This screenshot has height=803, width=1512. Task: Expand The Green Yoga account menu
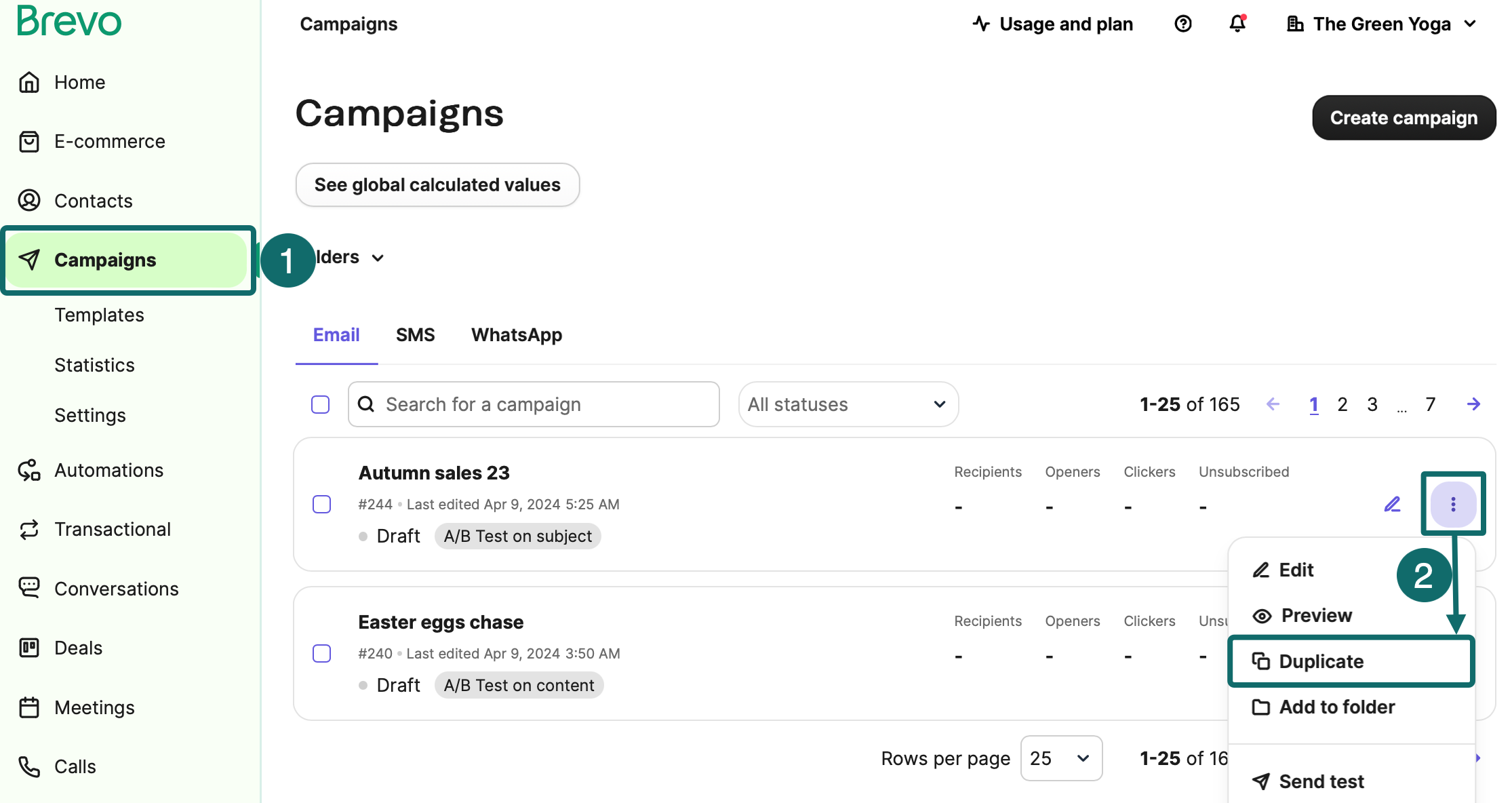1381,24
